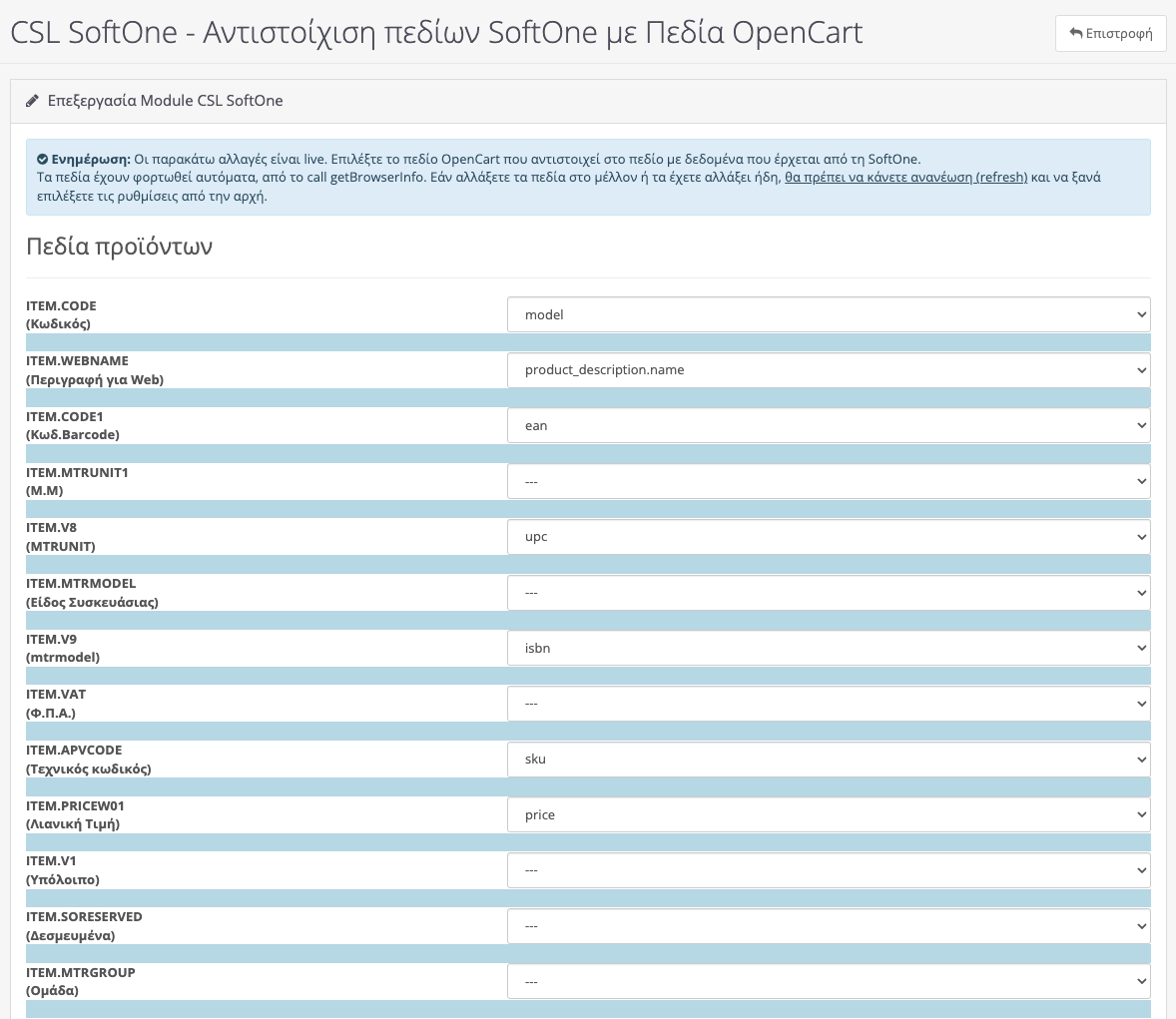Click the ITEM.V1 (Υπόλοιπο) label
The width and height of the screenshot is (1176, 1019).
pyautogui.click(x=63, y=870)
